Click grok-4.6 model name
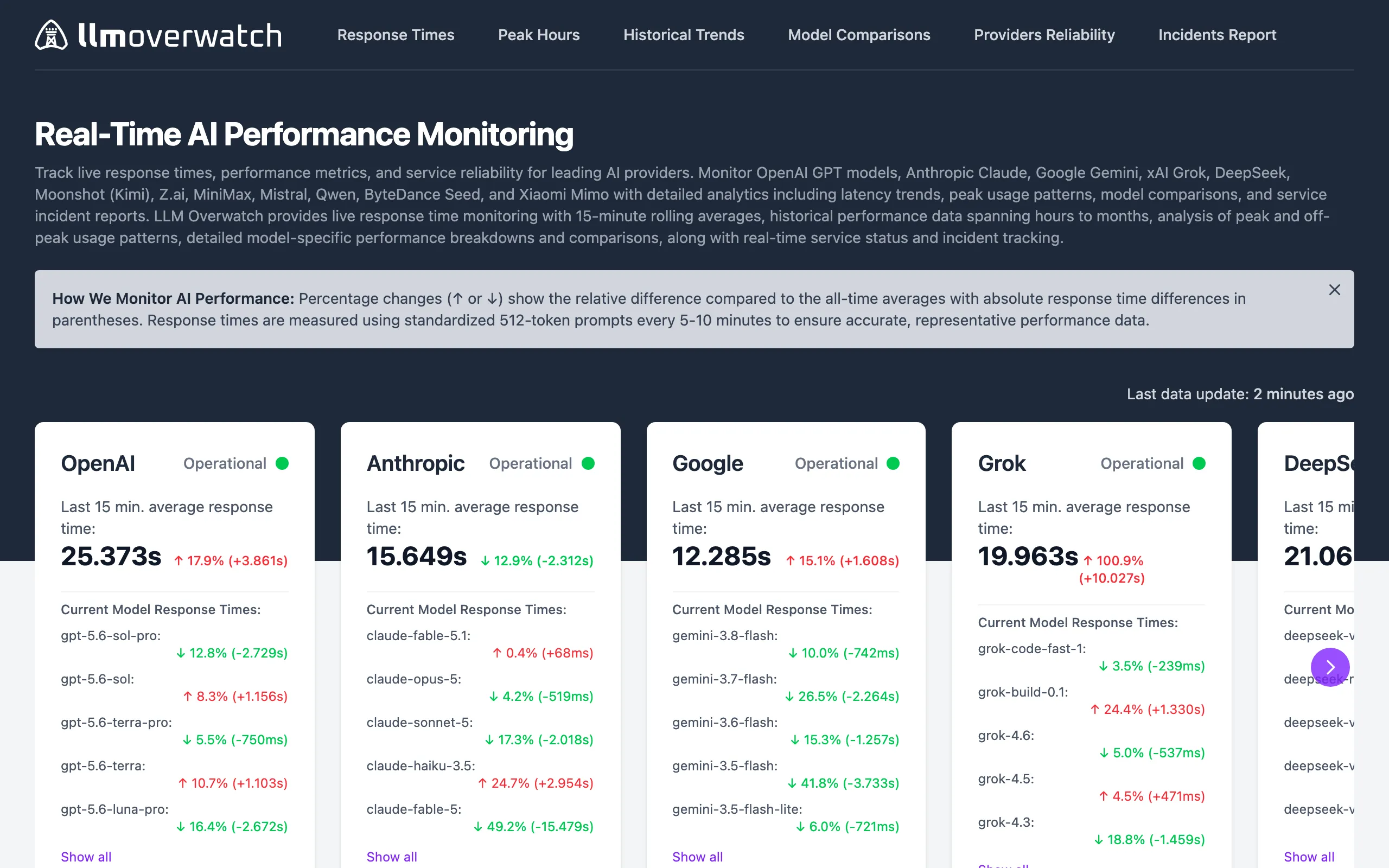Screen dimensions: 1389x868 1005,736
